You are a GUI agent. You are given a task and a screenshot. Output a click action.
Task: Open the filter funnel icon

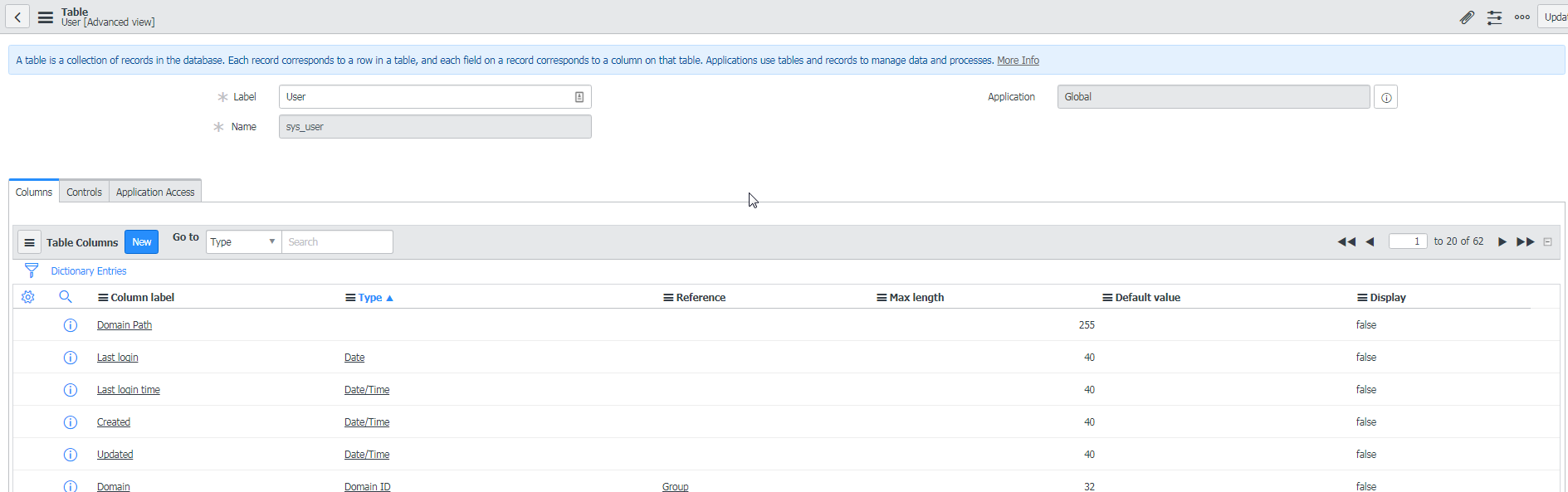point(32,270)
